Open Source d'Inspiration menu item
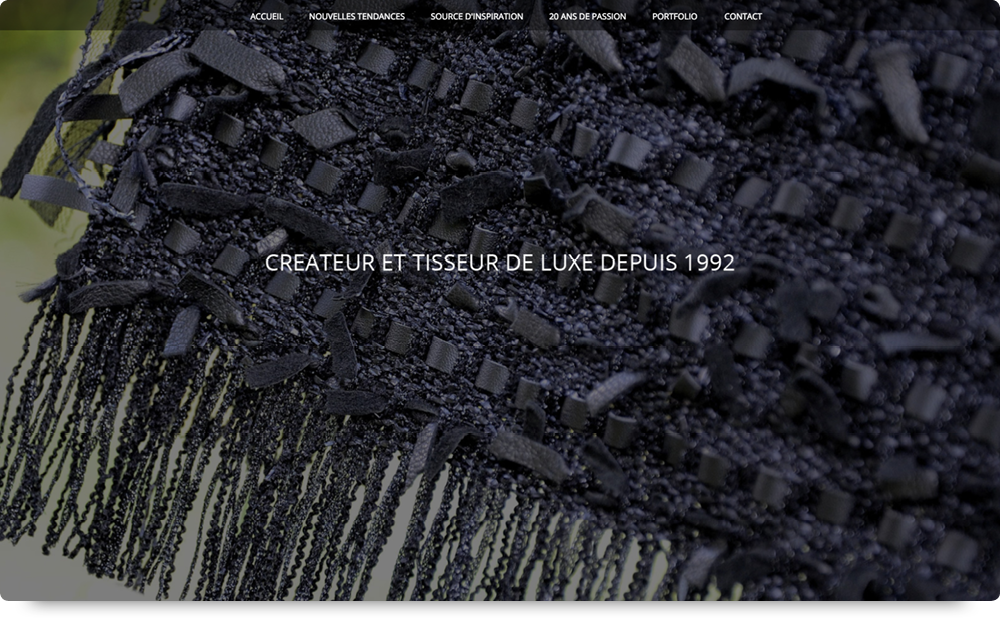 [476, 16]
